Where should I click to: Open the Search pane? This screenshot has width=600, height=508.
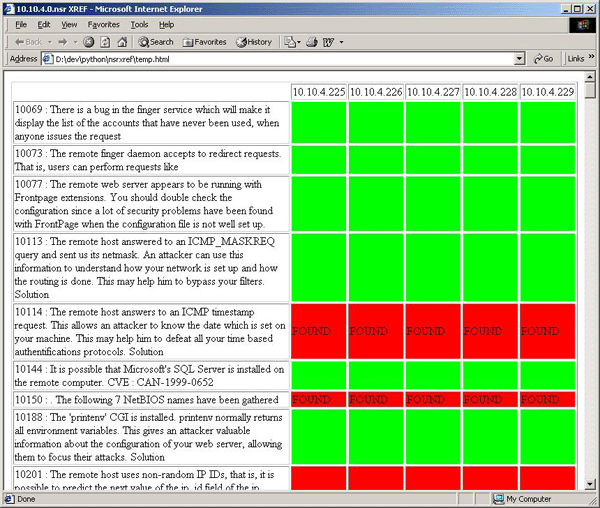pos(155,42)
